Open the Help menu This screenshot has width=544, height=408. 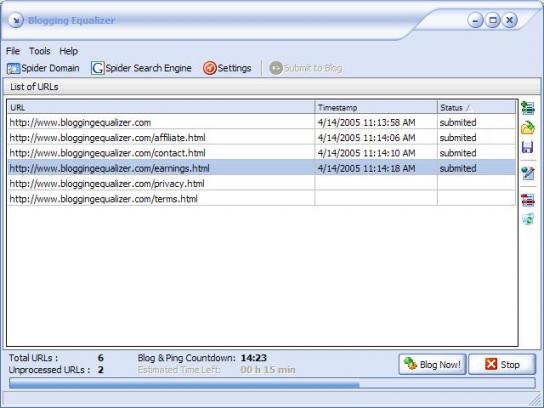point(68,51)
